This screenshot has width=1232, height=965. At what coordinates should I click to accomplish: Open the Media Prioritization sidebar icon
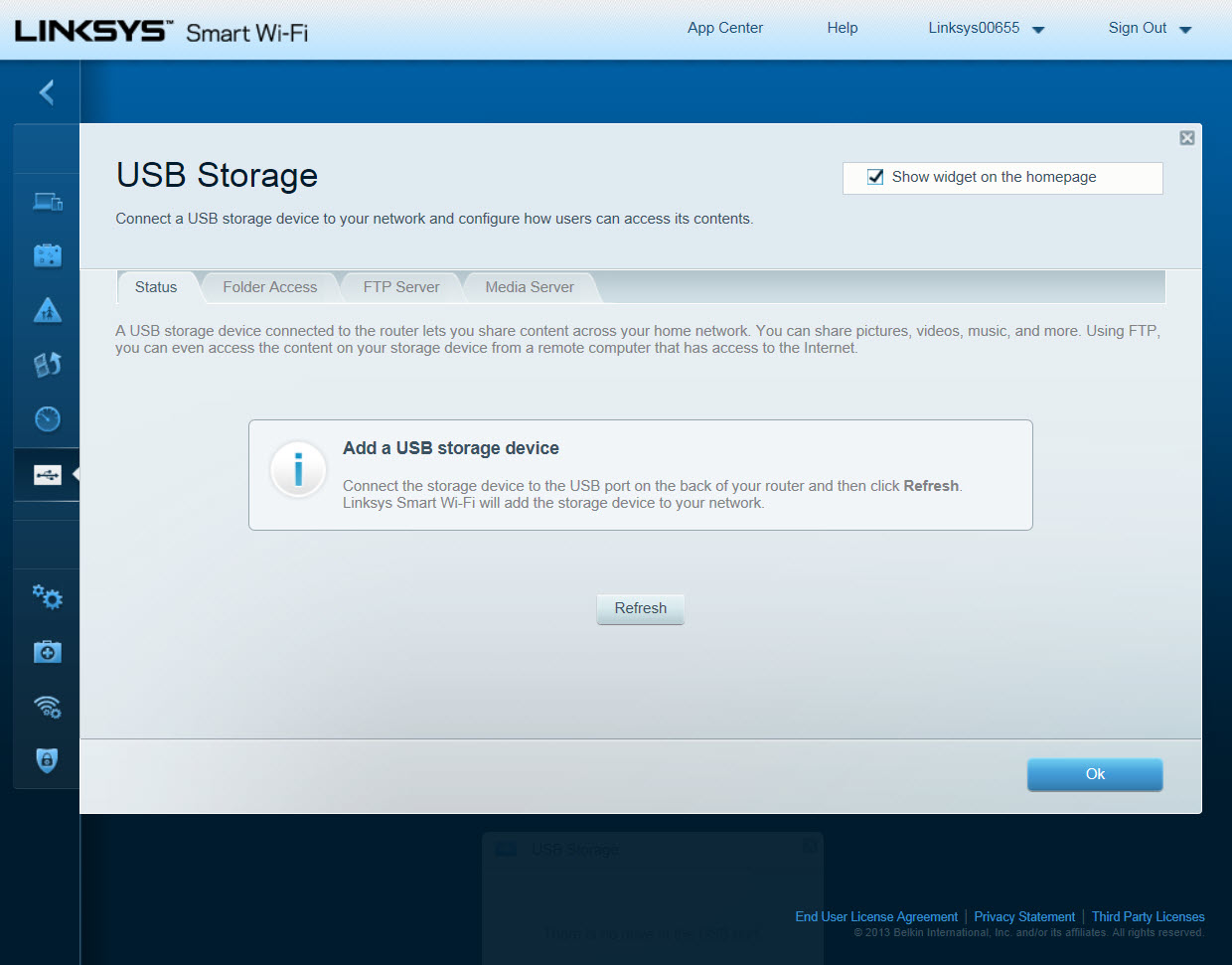tap(47, 365)
